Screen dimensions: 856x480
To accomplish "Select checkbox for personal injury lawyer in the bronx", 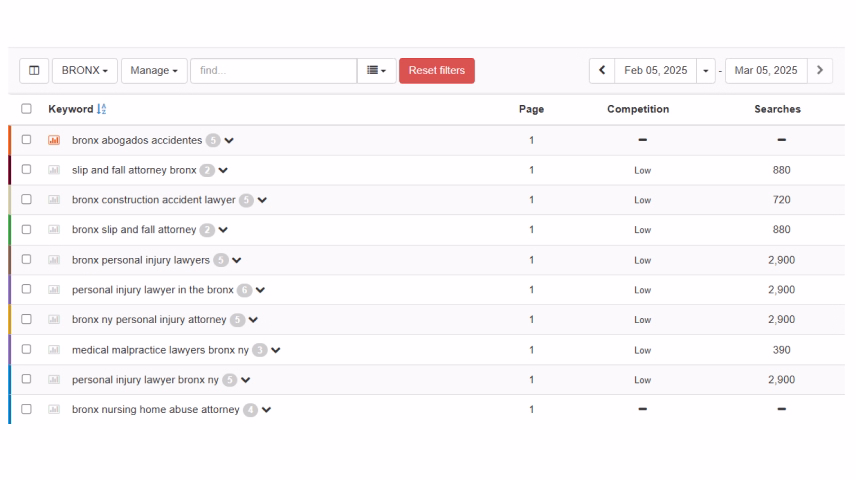I will click(26, 289).
